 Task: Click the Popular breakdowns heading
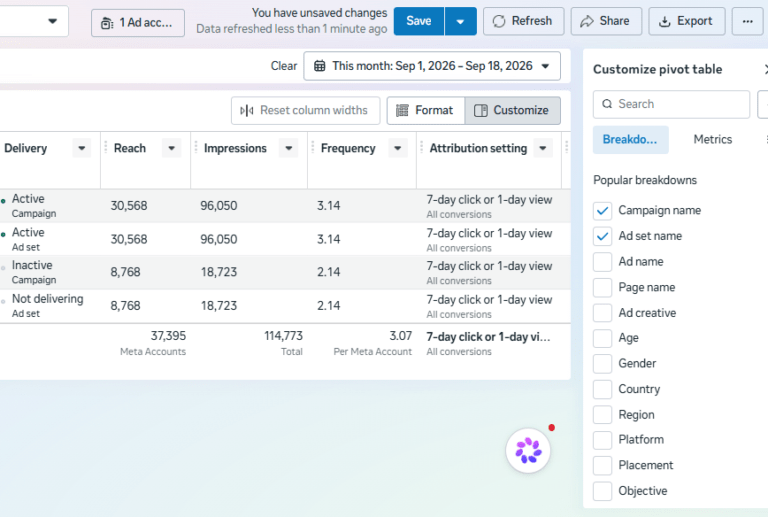pyautogui.click(x=645, y=180)
